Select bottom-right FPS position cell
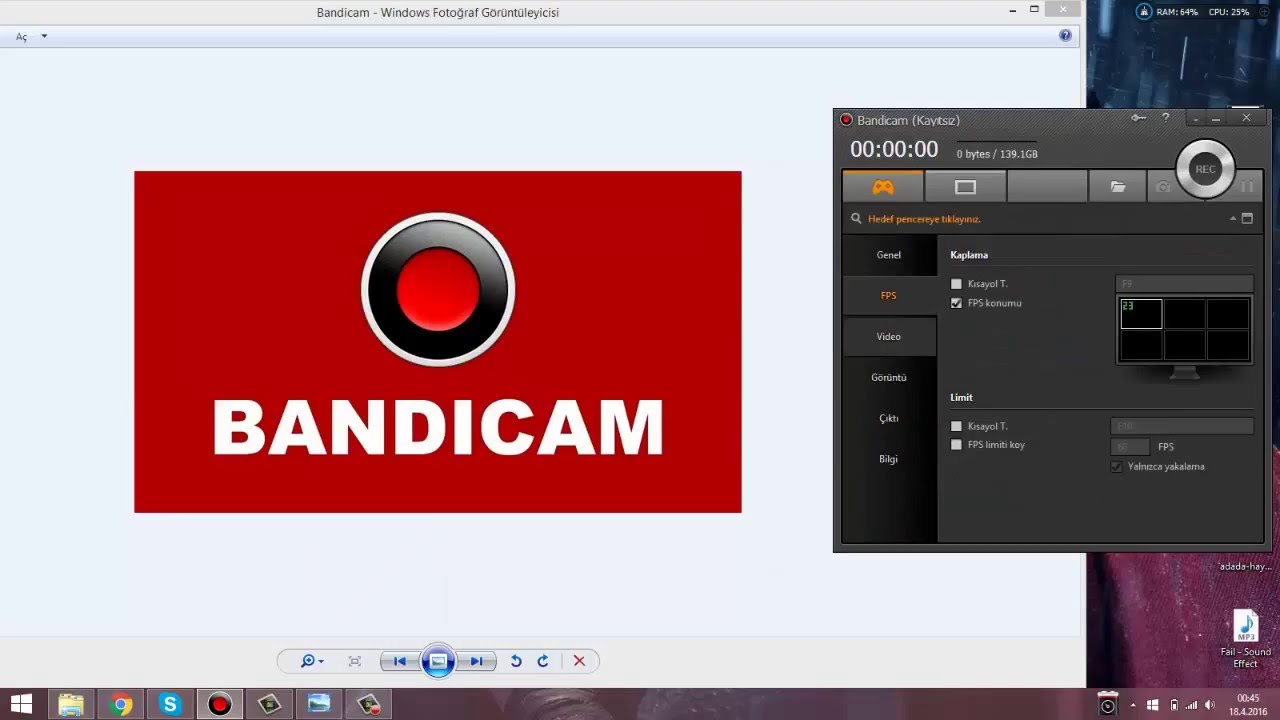Screen dimensions: 1280x720 point(1228,345)
